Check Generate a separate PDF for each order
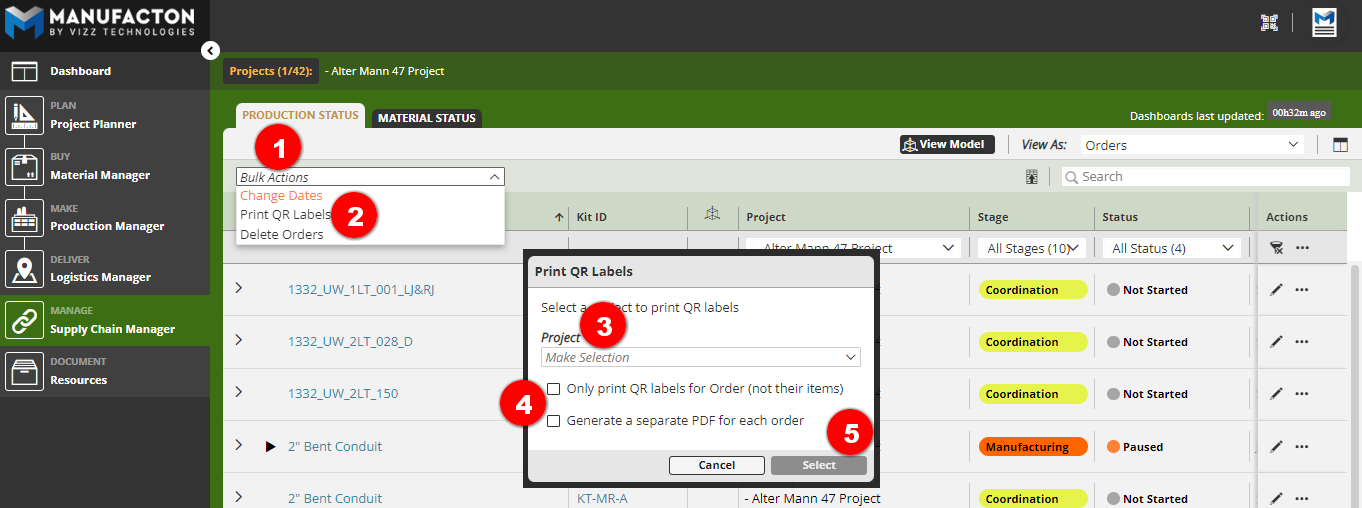1362x508 pixels. 553,421
